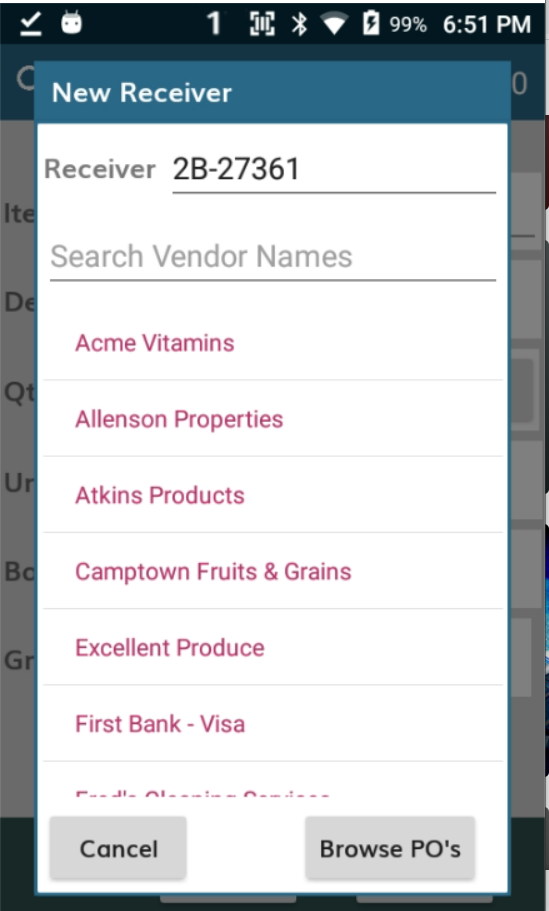
Task: Tap the Android debug robot status icon
Action: click(x=71, y=23)
